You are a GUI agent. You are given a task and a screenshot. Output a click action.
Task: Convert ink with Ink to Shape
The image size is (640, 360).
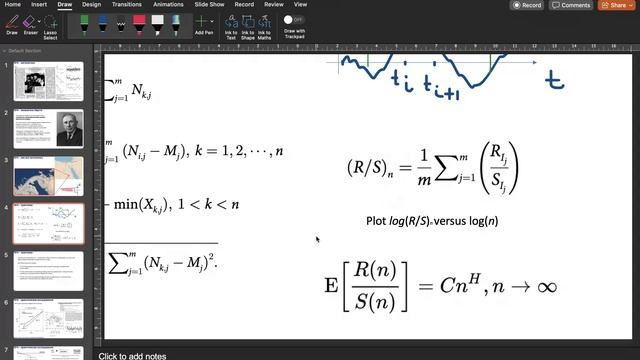[x=248, y=27]
